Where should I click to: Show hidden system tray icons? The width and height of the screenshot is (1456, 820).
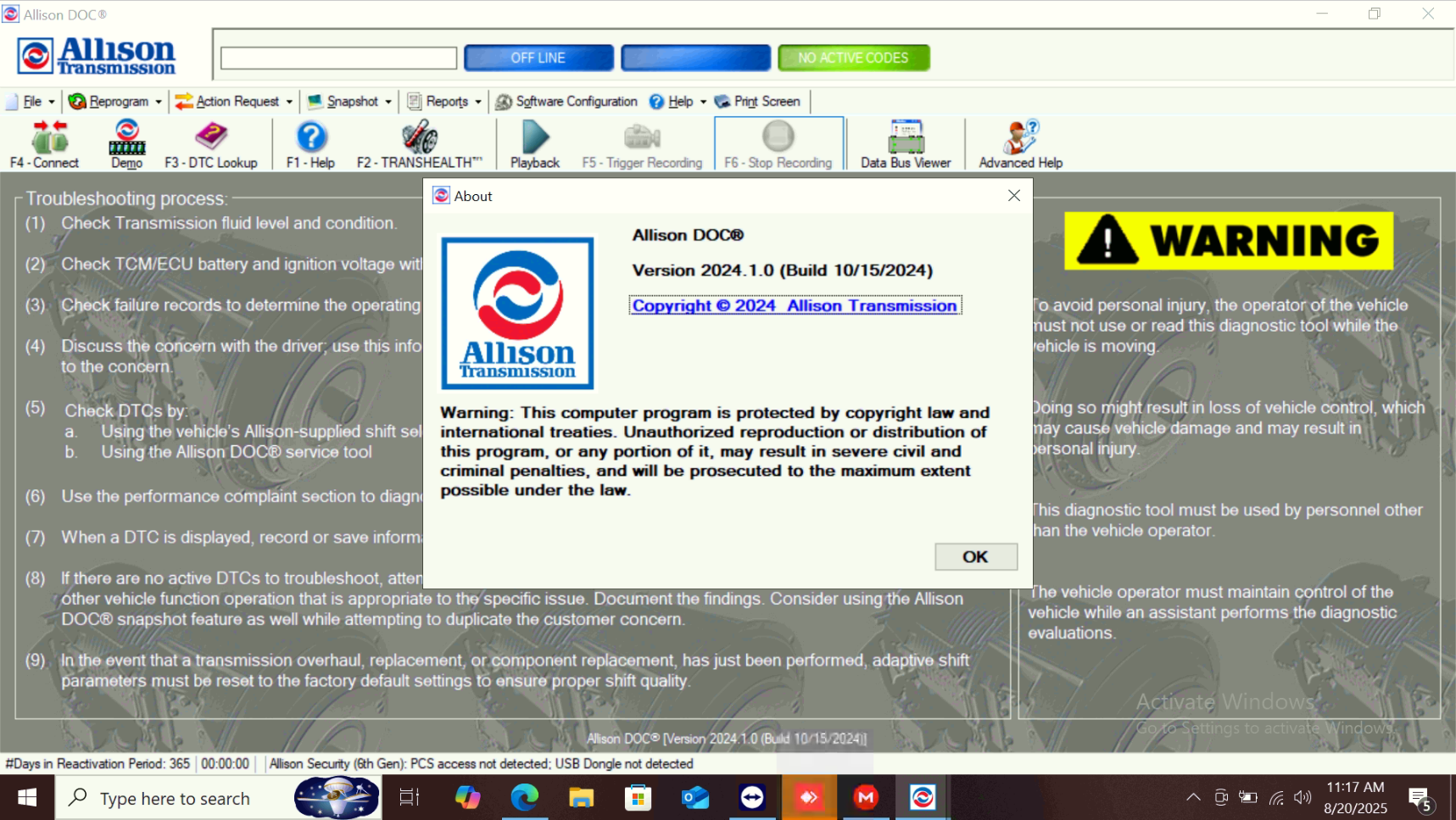1193,797
